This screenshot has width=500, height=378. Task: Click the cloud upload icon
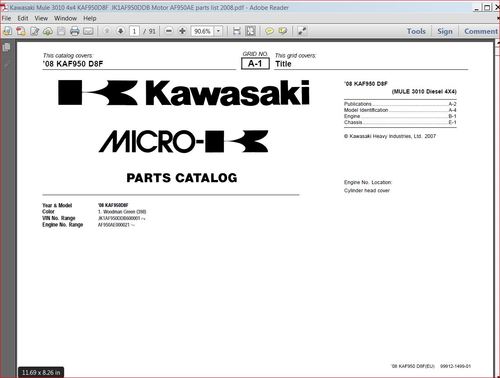click(48, 31)
